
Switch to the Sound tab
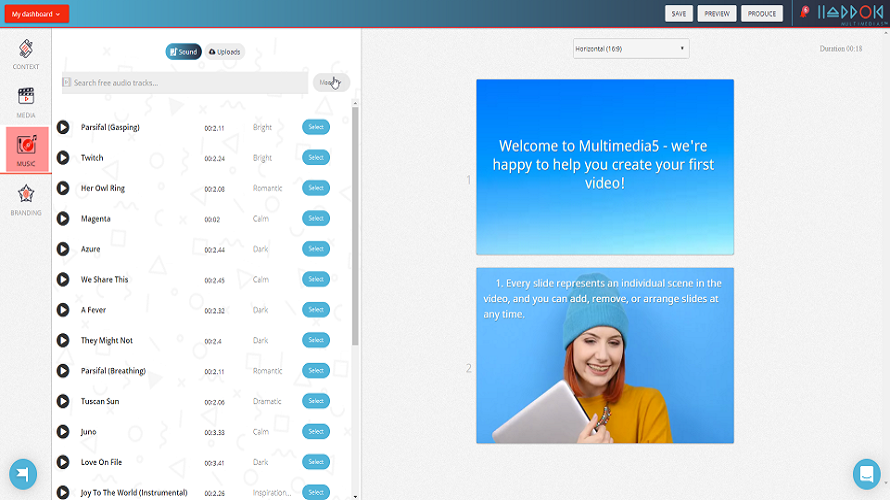183,52
